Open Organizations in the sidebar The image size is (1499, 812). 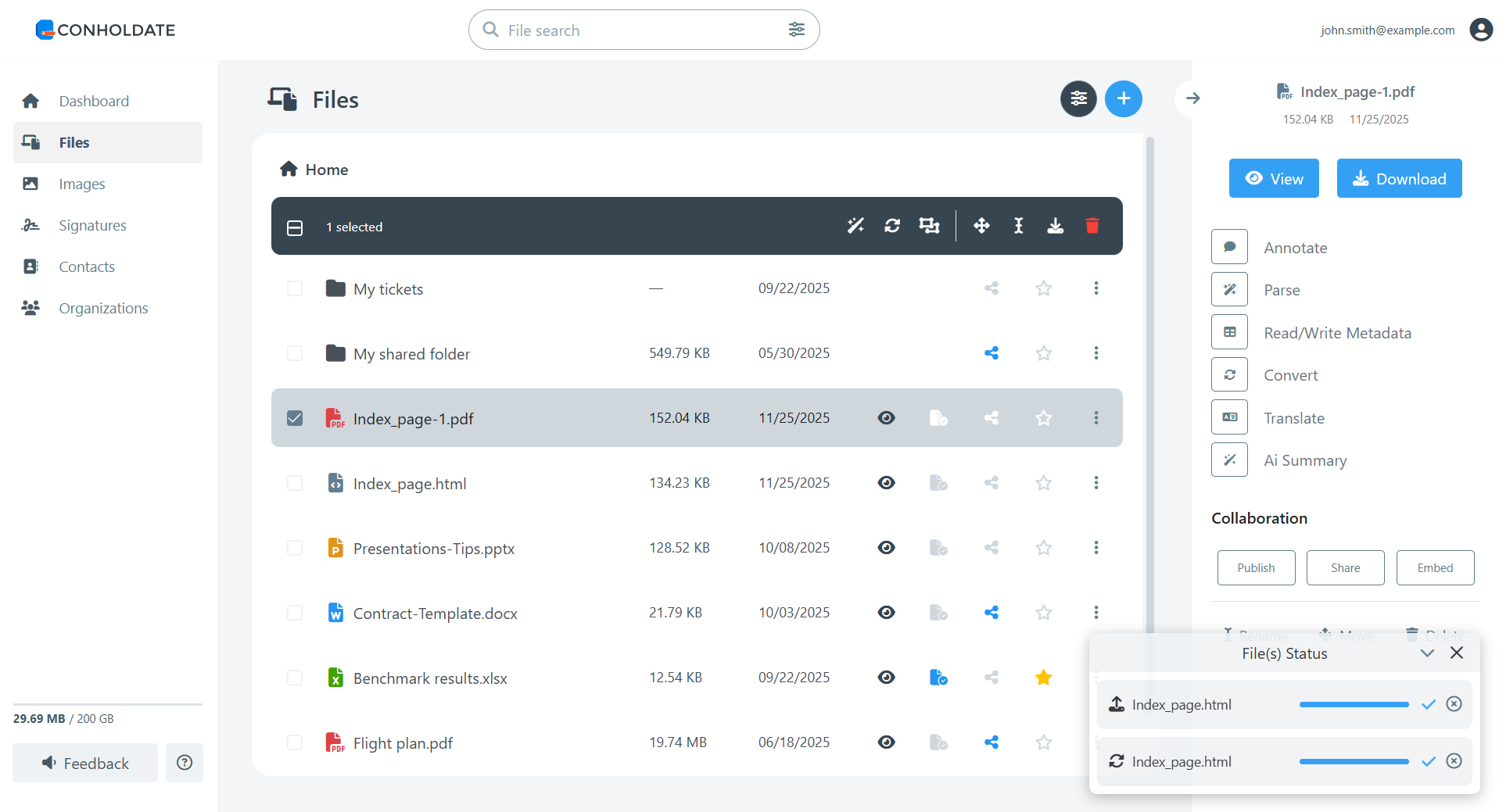(x=103, y=308)
